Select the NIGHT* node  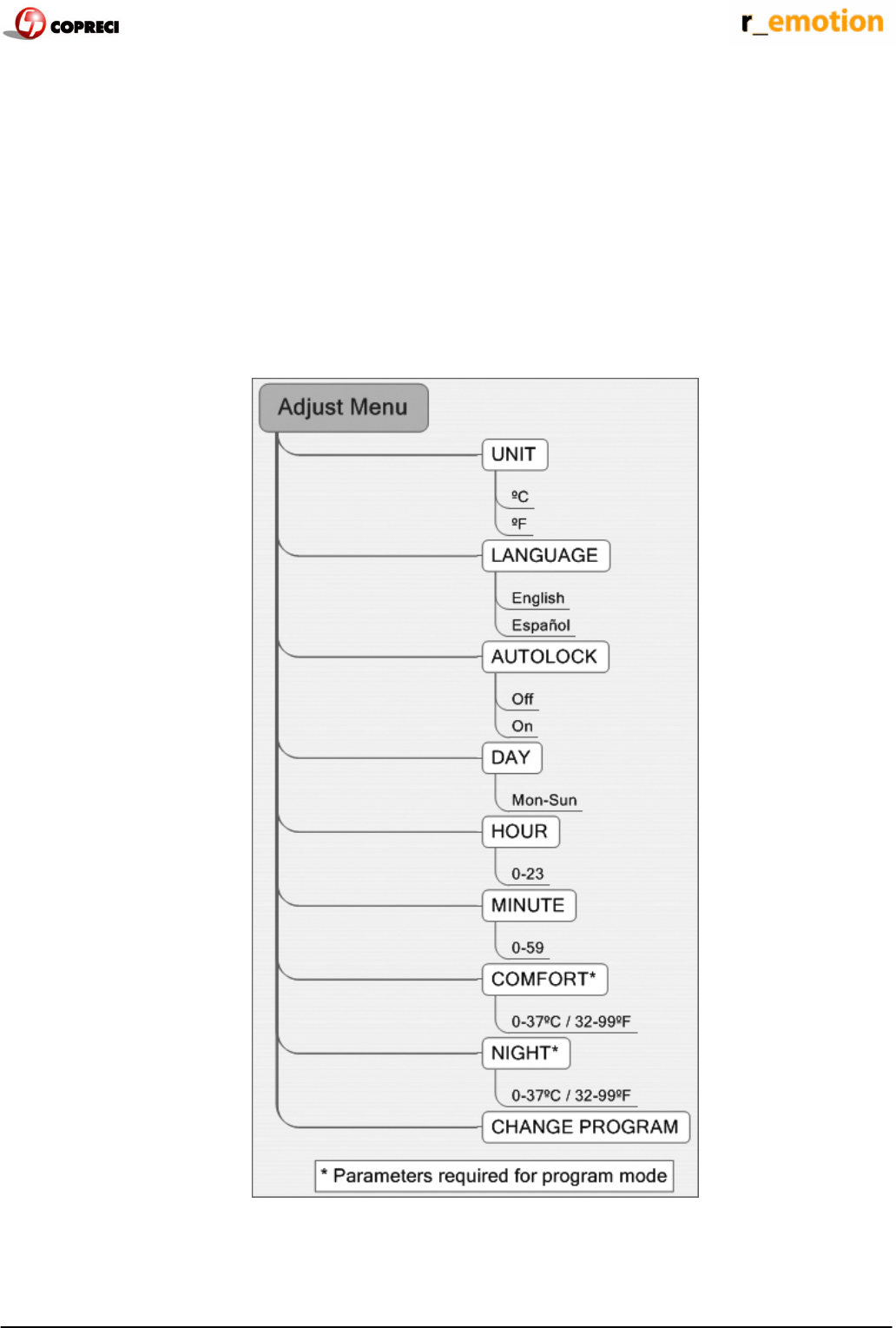(x=525, y=1053)
